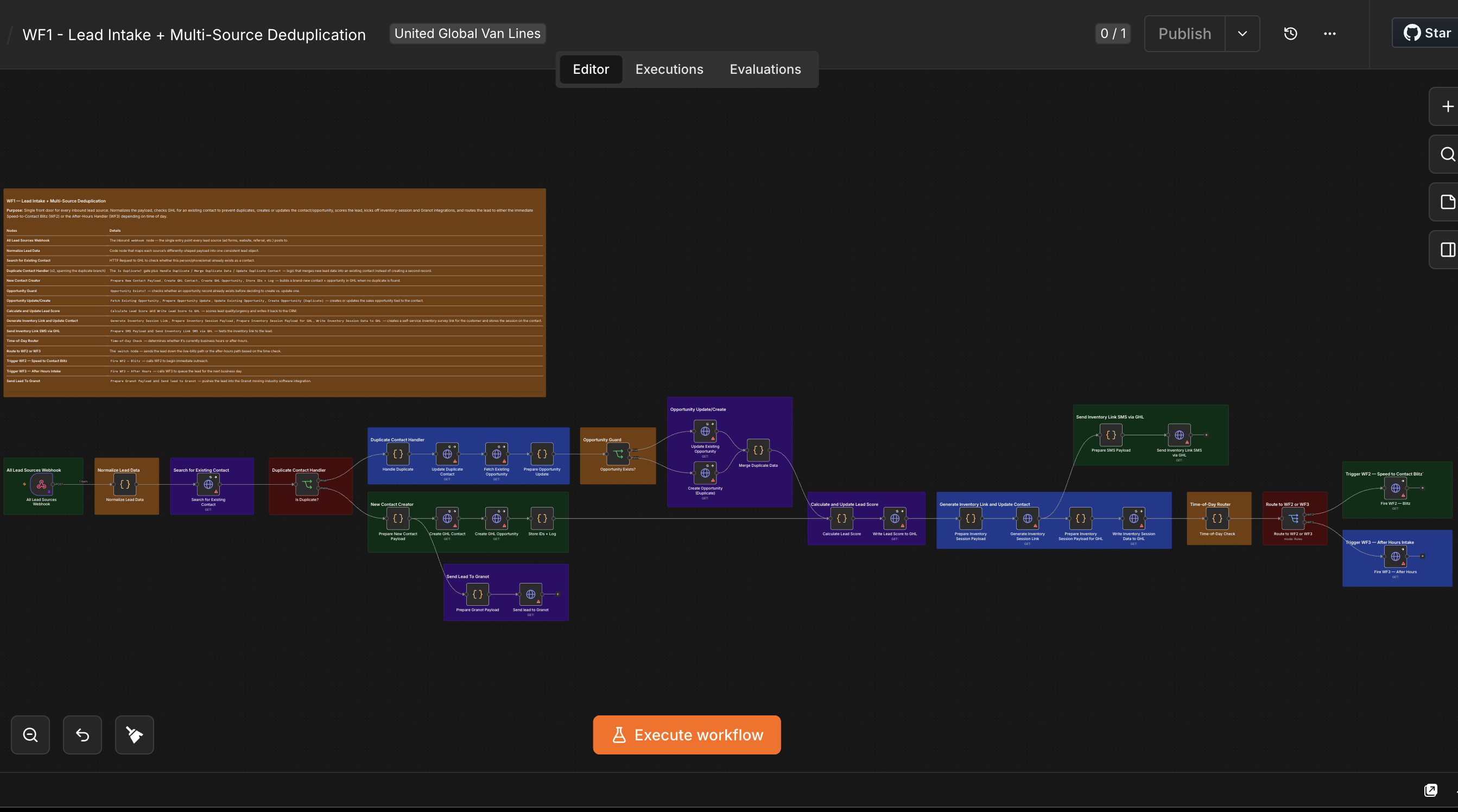Viewport: 1458px width, 812px height.
Task: Click Generate Inventory Link and Update Contact title
Action: 985,504
